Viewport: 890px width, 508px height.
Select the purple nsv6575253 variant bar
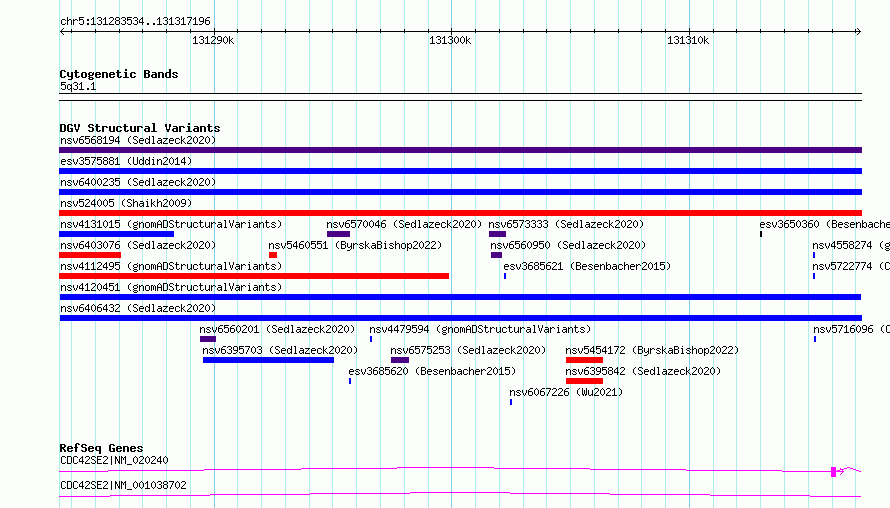pyautogui.click(x=400, y=360)
